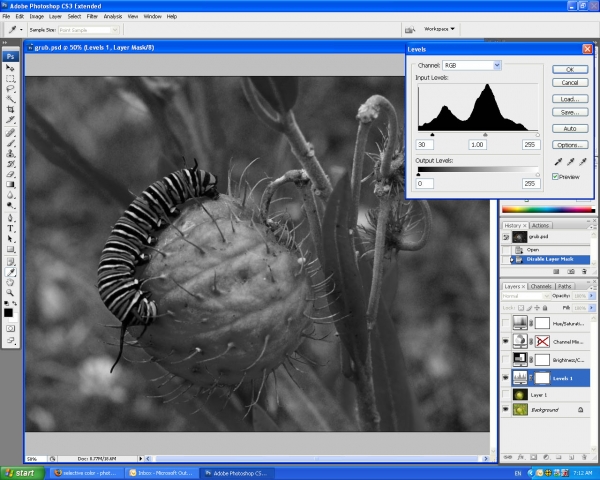Image resolution: width=600 pixels, height=480 pixels.
Task: Toggle Edit in Quick Mask mode
Action: pyautogui.click(x=10, y=328)
